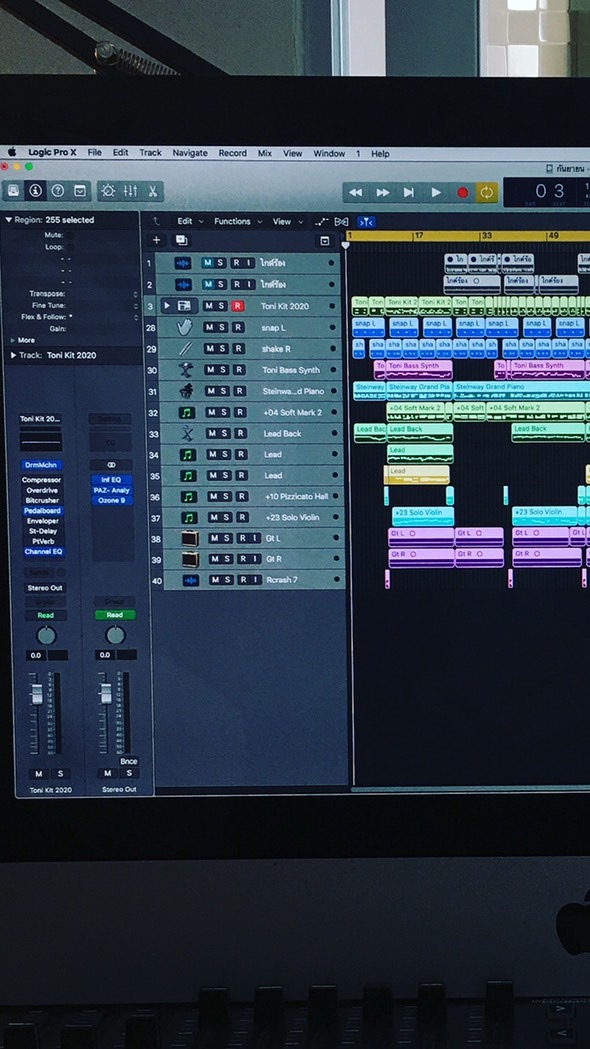This screenshot has width=590, height=1049.
Task: Open the Record menu
Action: pyautogui.click(x=232, y=153)
